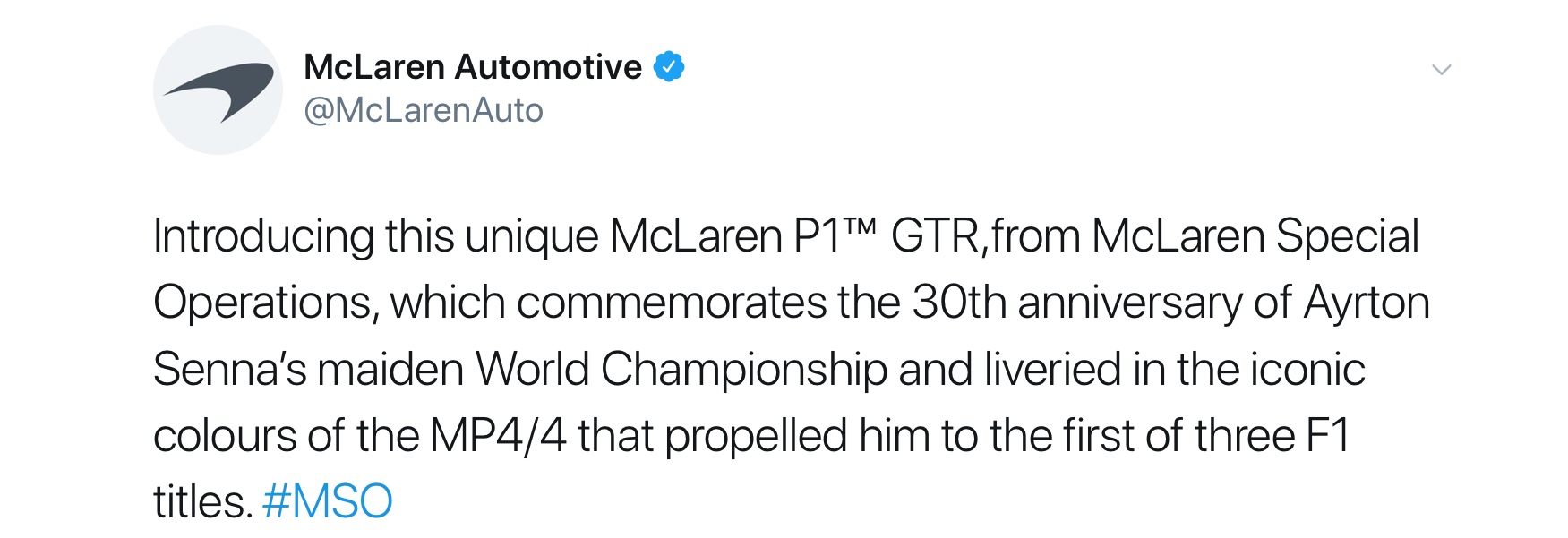The height and width of the screenshot is (538, 1568).
Task: Click the "GTR,from" text in the tweet
Action: 985,236
